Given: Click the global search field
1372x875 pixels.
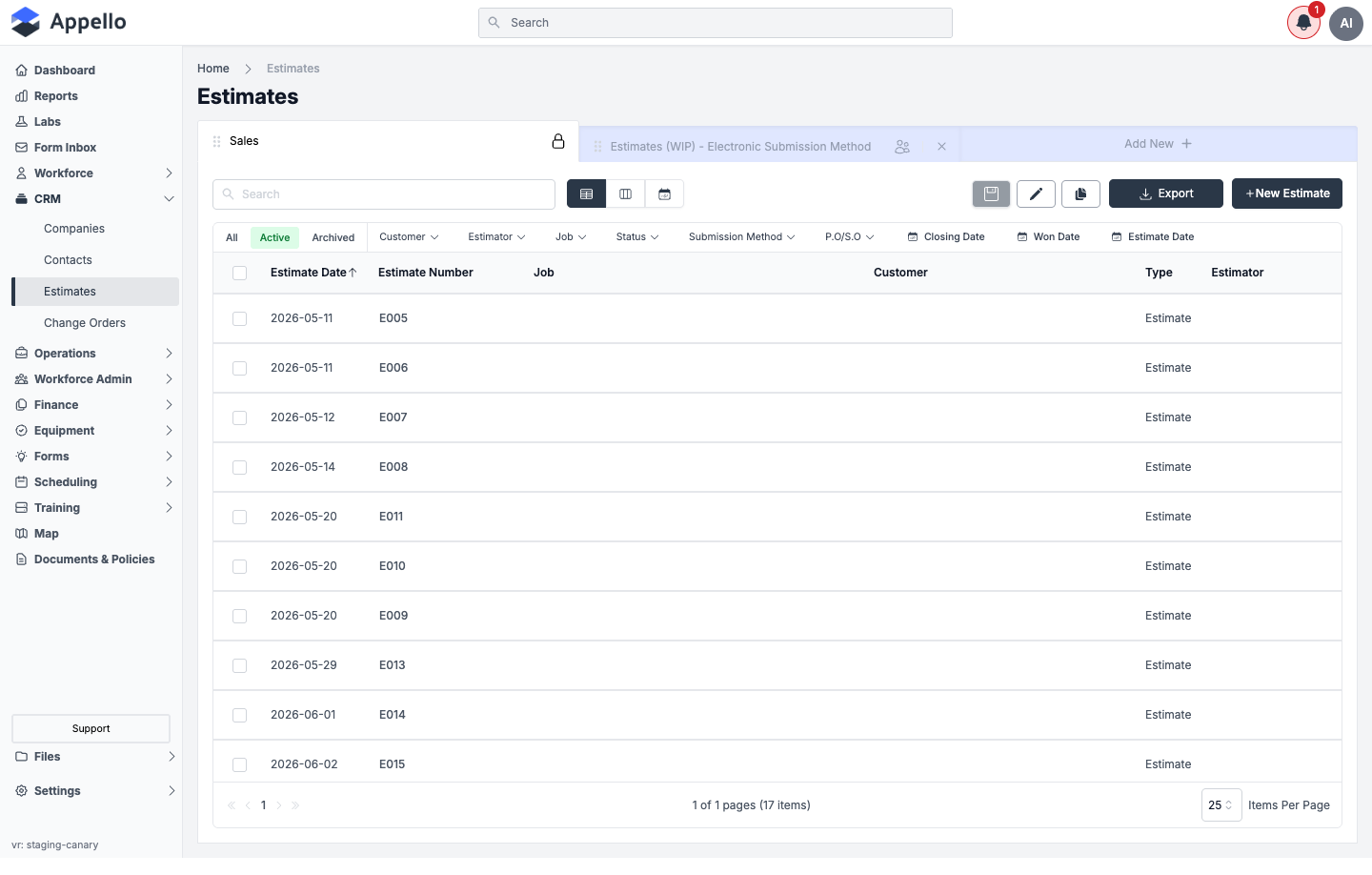Looking at the screenshot, I should click(716, 23).
